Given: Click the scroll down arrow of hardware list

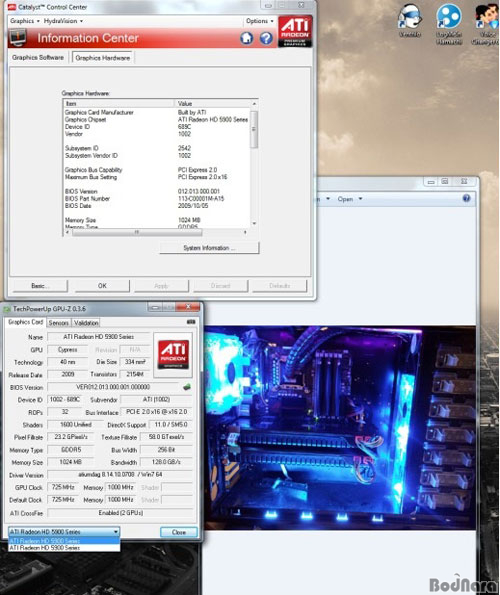Looking at the screenshot, I should pyautogui.click(x=254, y=224).
